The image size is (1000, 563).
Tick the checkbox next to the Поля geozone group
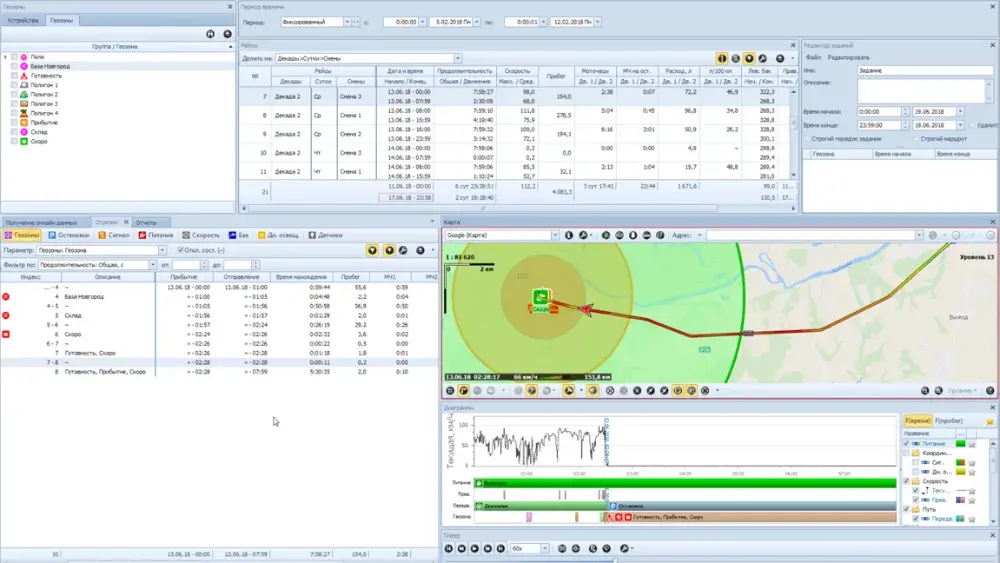click(15, 57)
